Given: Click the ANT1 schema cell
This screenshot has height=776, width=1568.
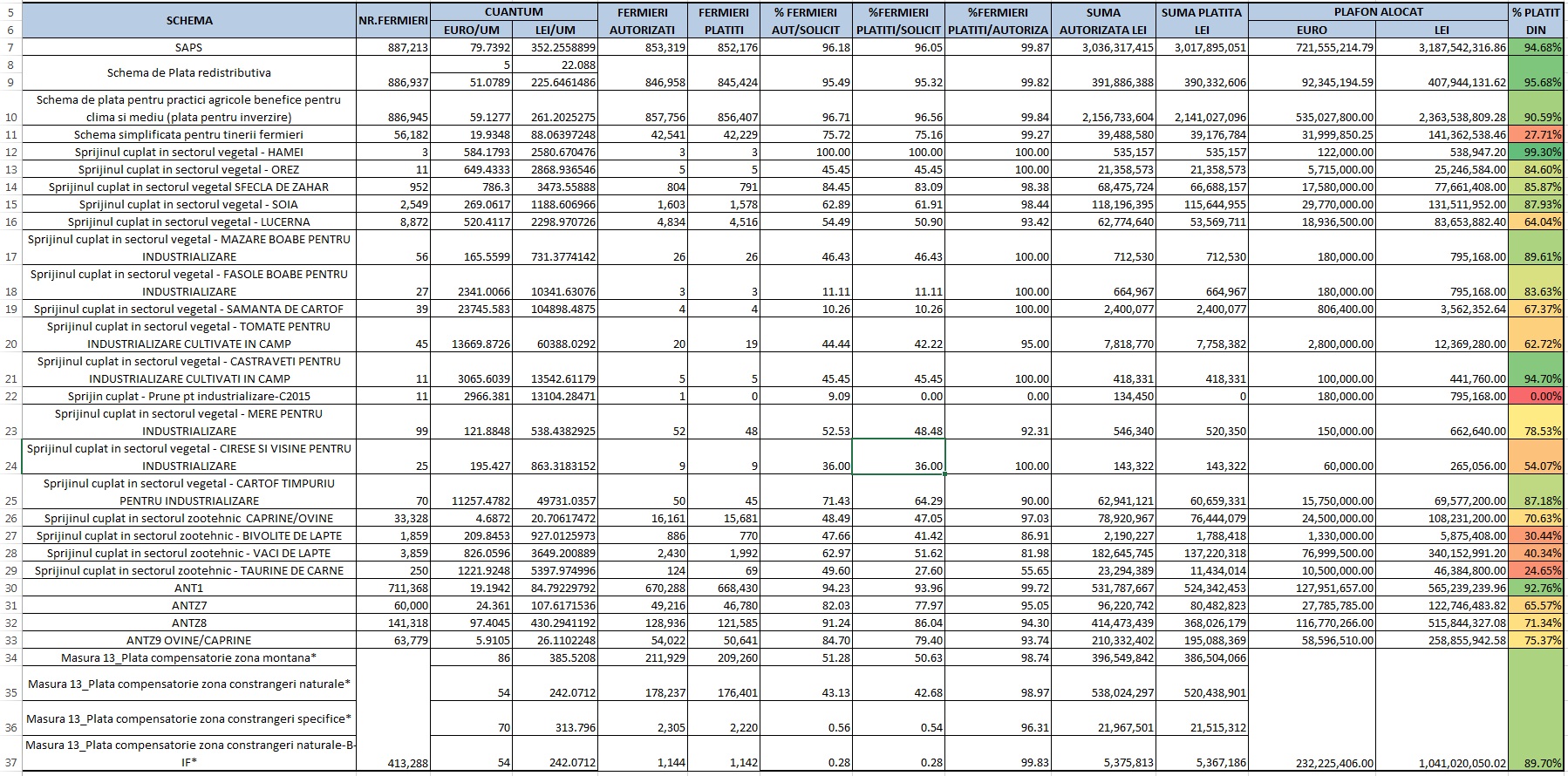Looking at the screenshot, I should [x=189, y=589].
